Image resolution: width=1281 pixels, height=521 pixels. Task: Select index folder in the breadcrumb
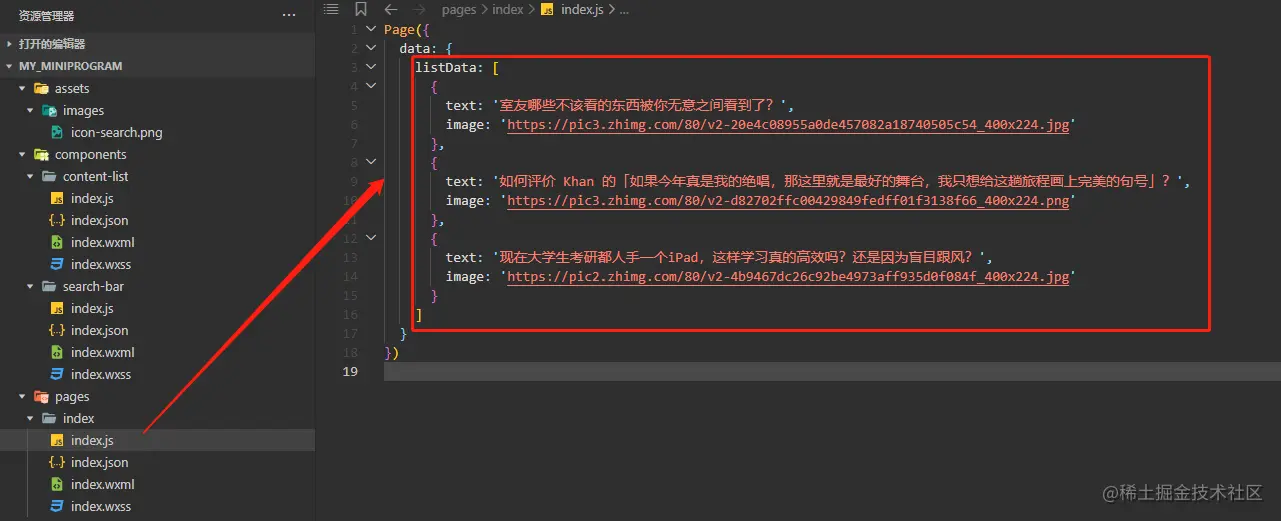tap(507, 9)
